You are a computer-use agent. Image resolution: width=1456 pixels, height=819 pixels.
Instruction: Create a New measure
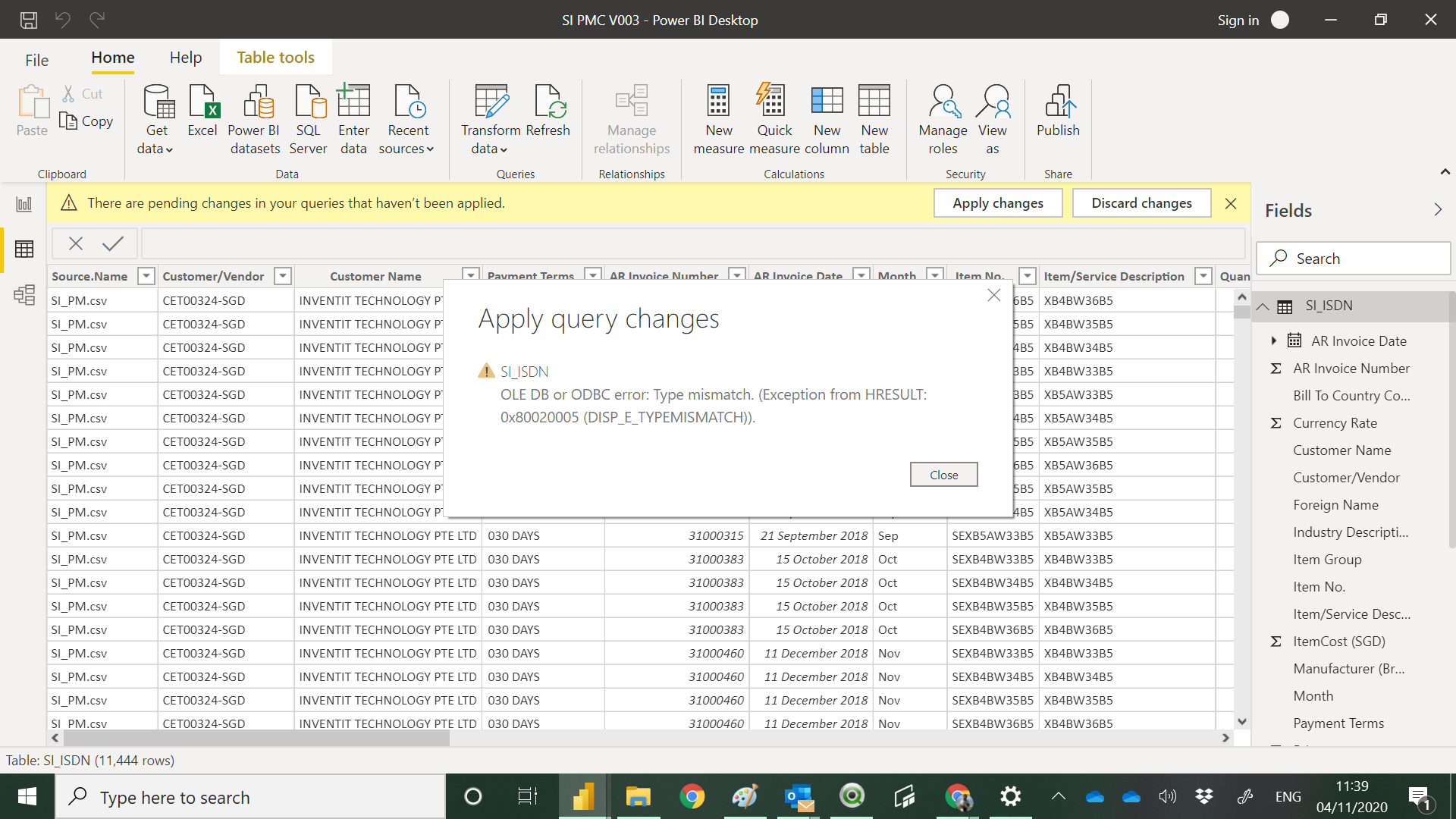pyautogui.click(x=718, y=120)
